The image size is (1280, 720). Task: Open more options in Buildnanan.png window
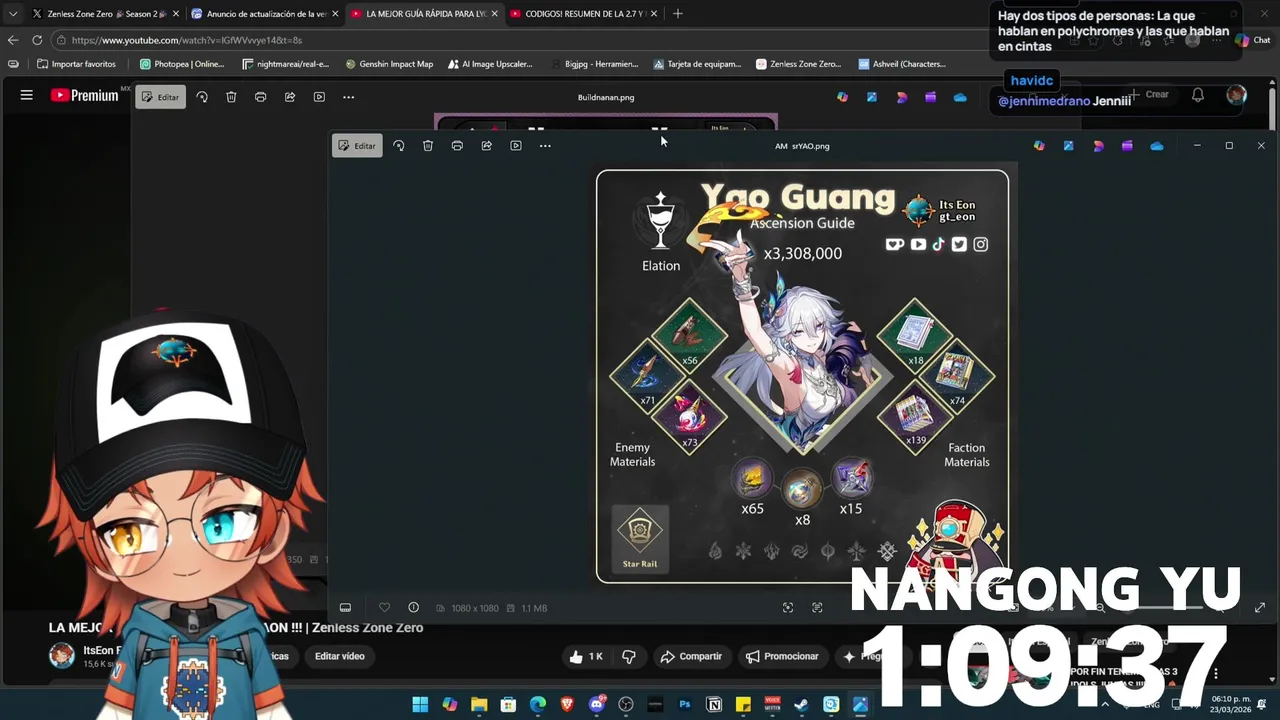[x=348, y=97]
